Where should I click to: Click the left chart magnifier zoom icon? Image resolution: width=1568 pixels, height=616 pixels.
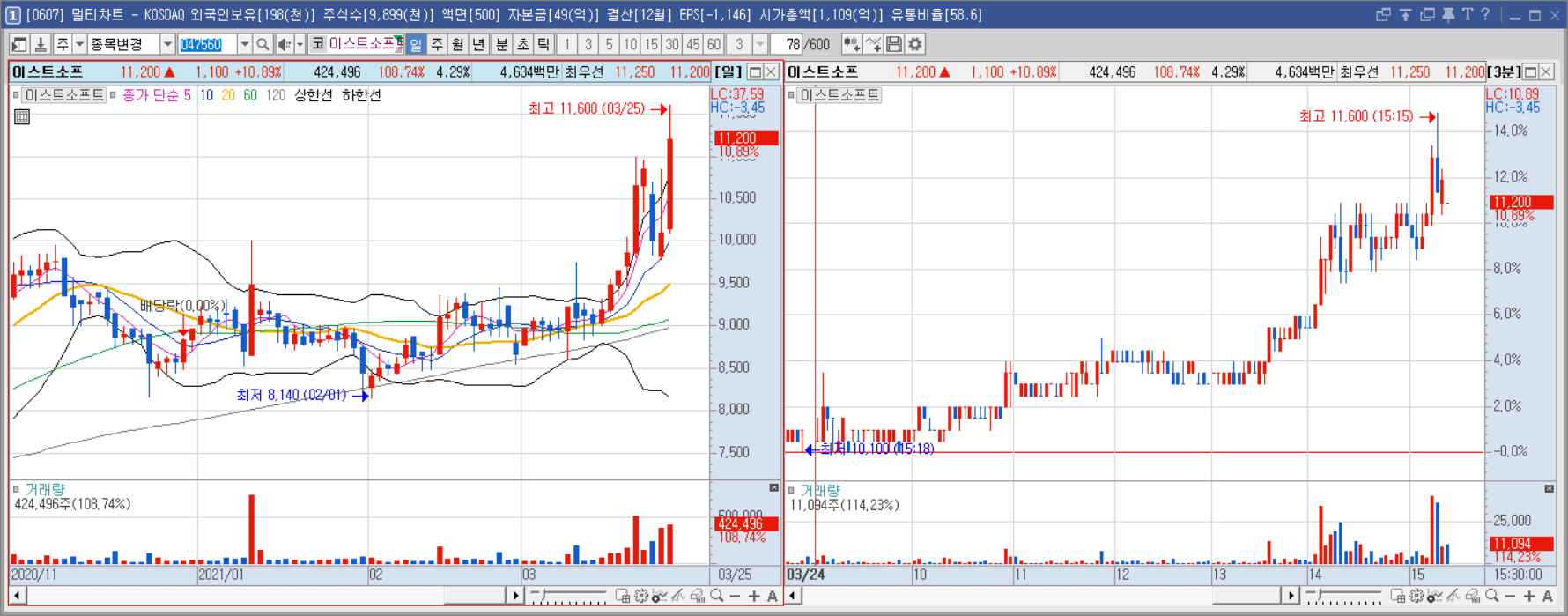coord(717,597)
